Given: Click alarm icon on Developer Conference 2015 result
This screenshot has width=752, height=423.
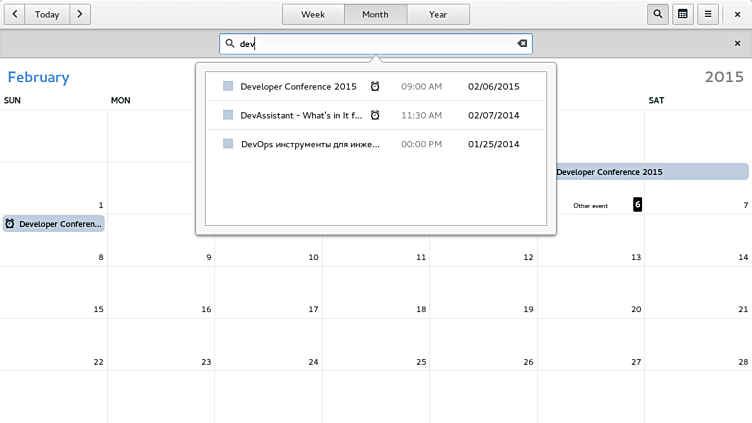Looking at the screenshot, I should (375, 87).
